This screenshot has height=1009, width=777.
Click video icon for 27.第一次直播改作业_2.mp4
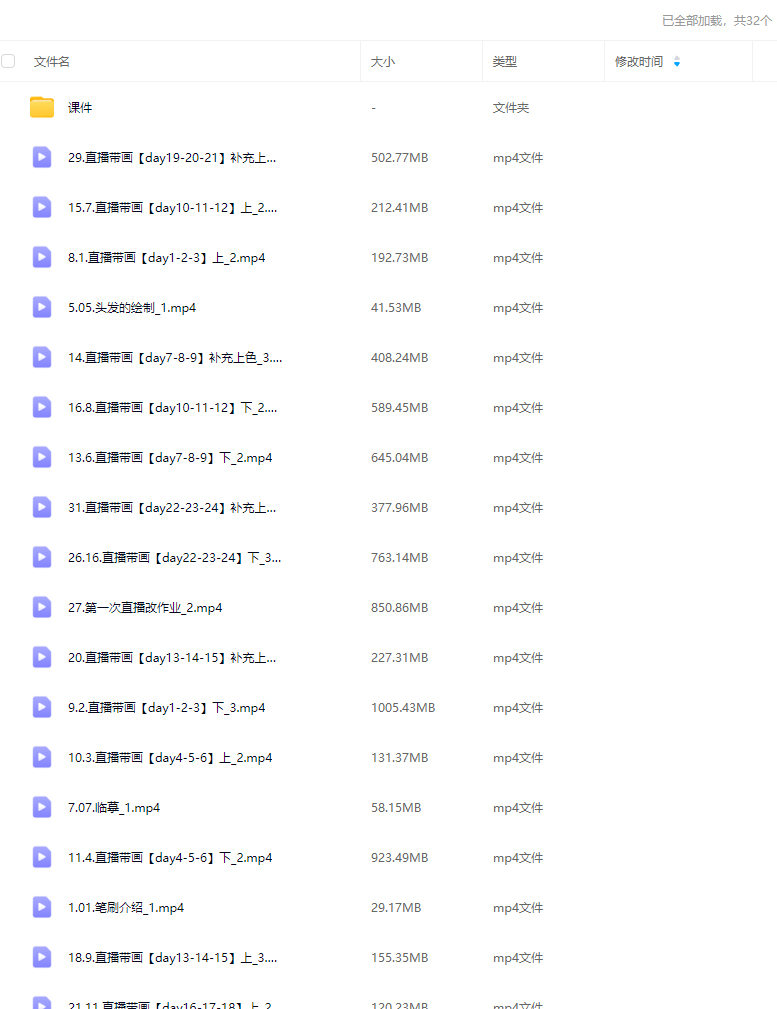tap(42, 607)
